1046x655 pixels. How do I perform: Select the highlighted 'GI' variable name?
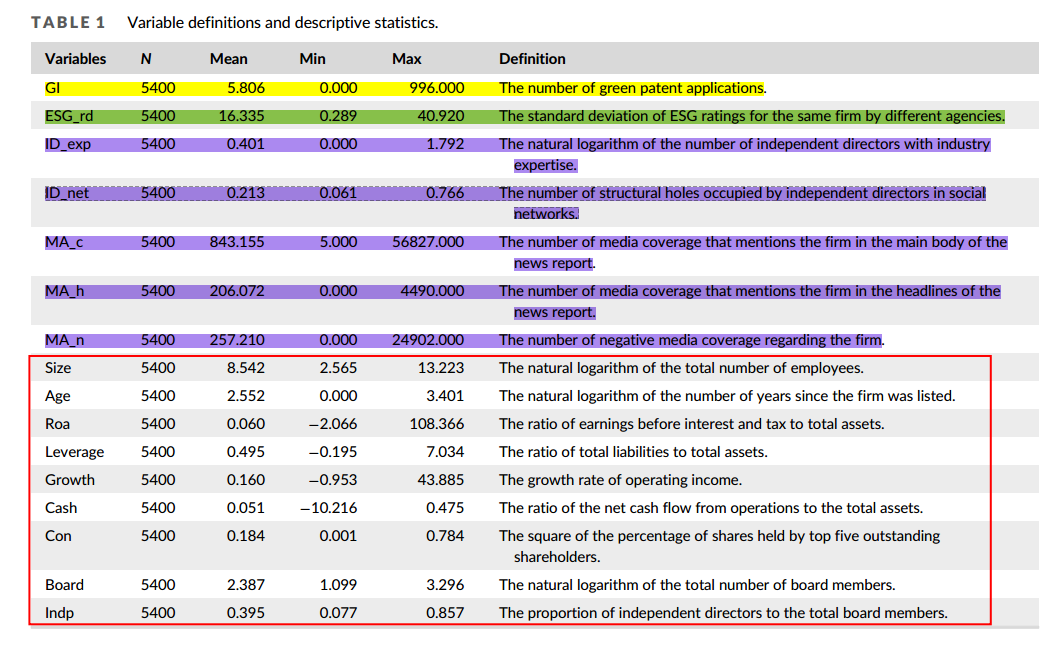point(52,88)
